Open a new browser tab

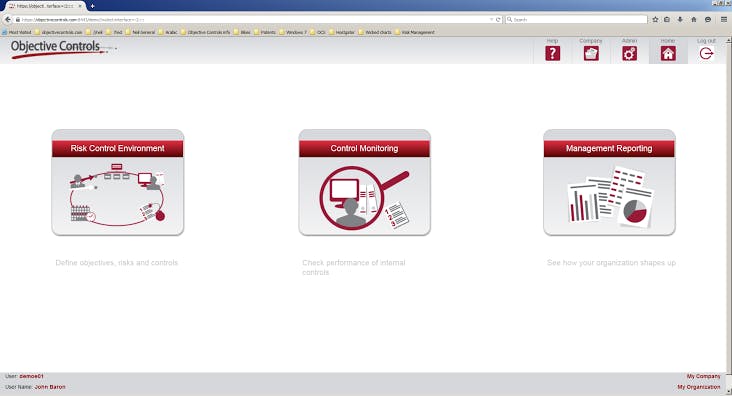coord(92,6)
